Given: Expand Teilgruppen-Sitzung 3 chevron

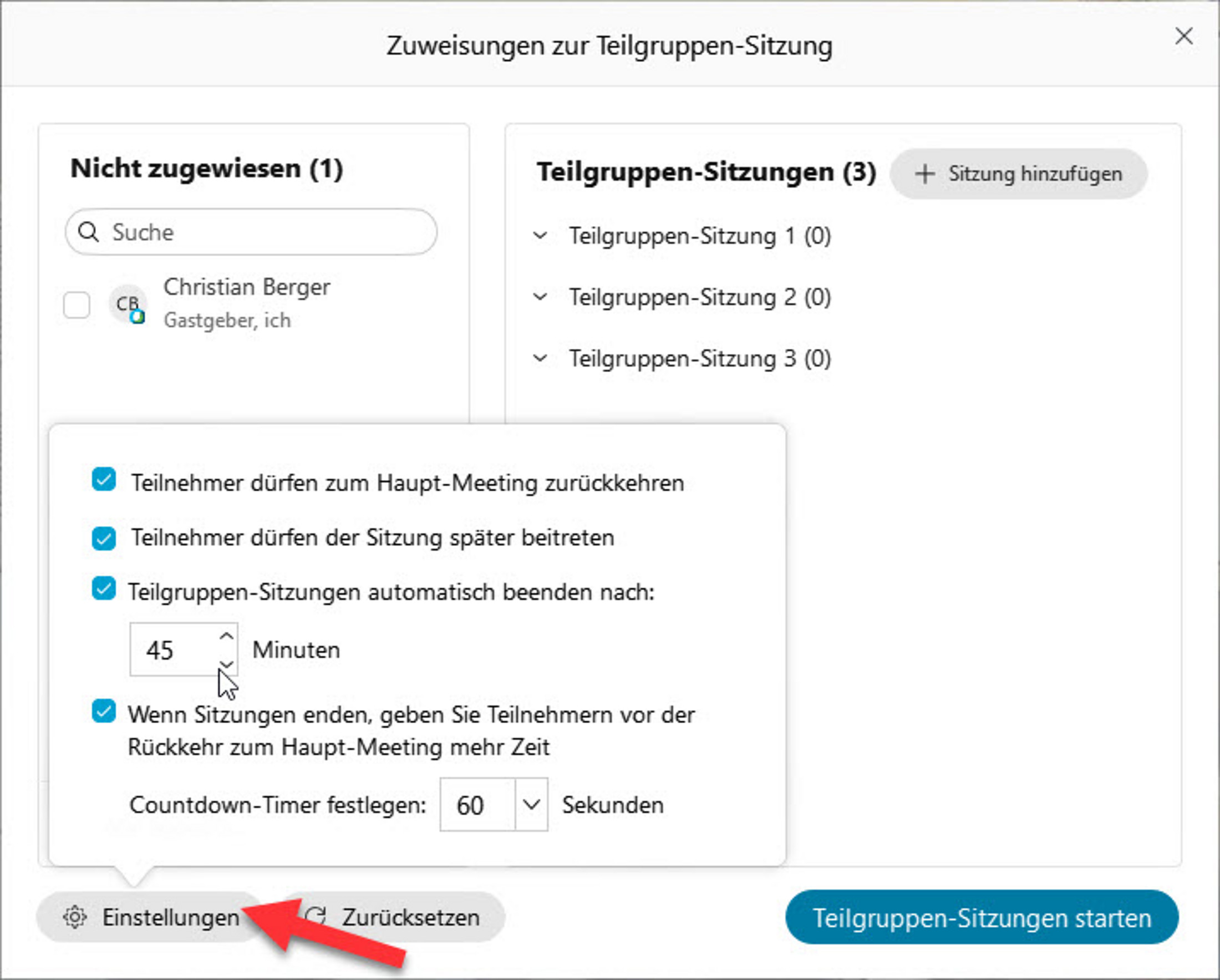Looking at the screenshot, I should [540, 358].
